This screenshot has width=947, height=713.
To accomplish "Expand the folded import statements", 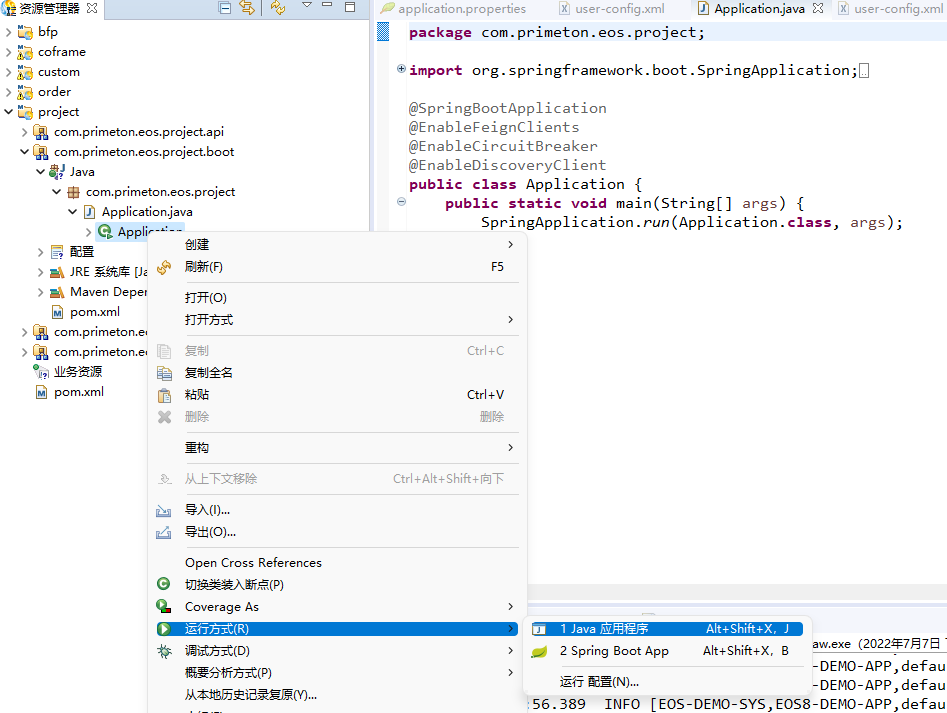I will (x=401, y=70).
